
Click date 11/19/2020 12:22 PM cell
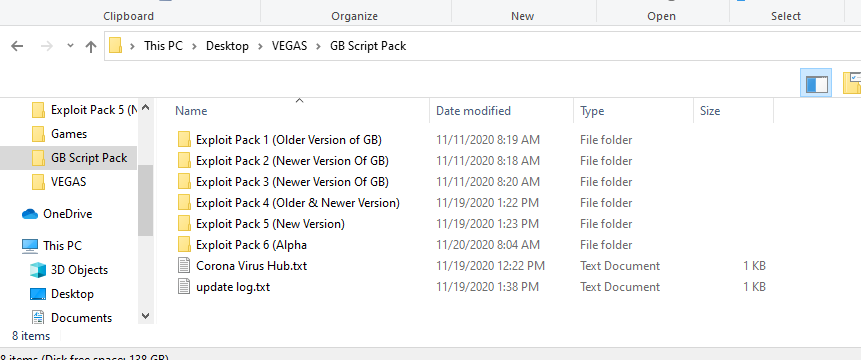490,266
